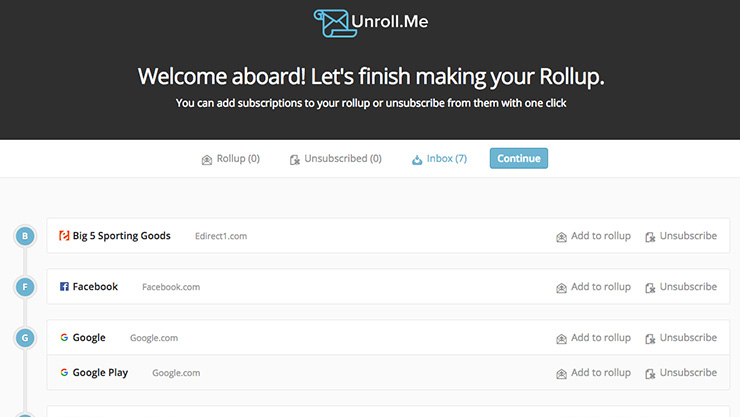
Task: Jump to the letter B timeline marker
Action: pyautogui.click(x=25, y=236)
